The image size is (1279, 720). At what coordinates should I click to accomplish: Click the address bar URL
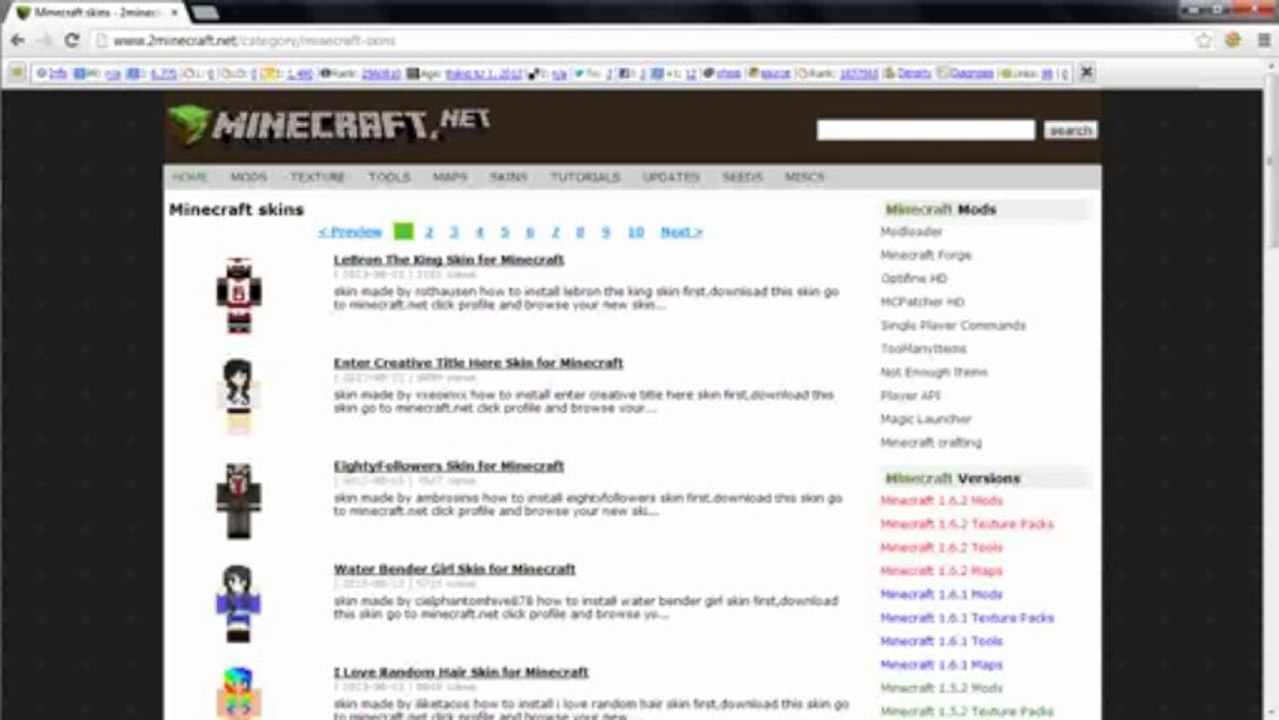pos(254,41)
